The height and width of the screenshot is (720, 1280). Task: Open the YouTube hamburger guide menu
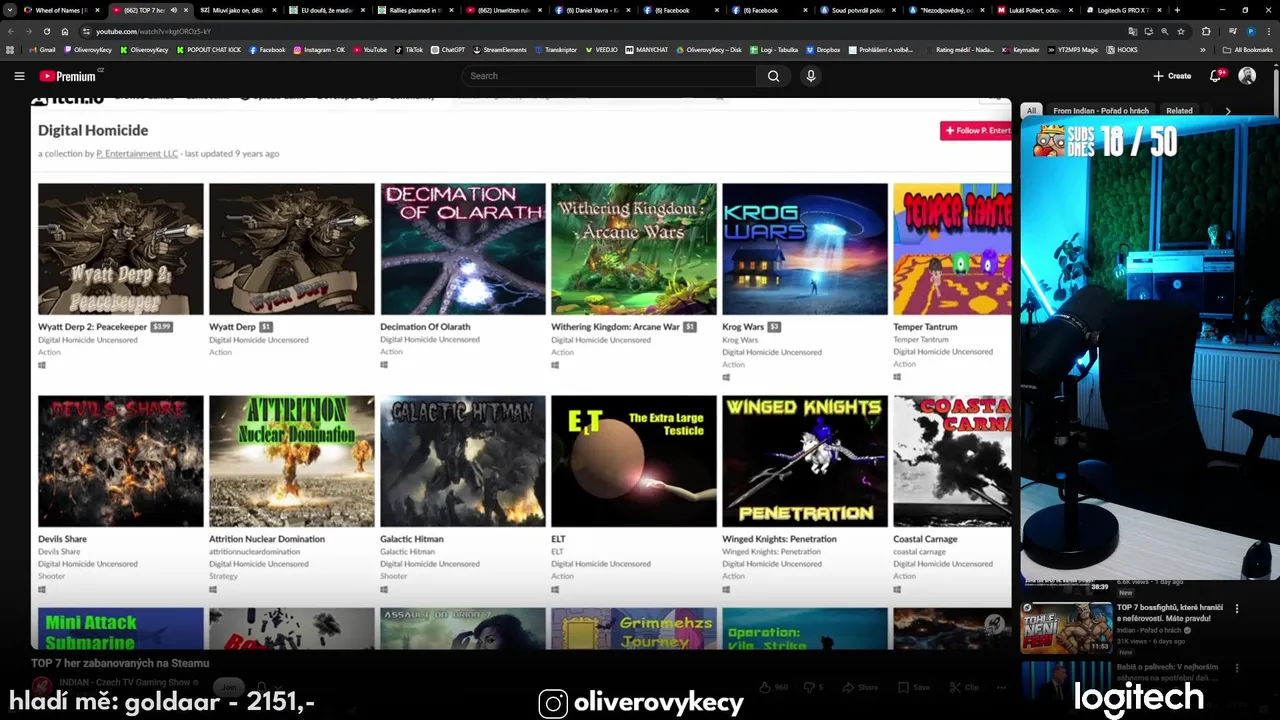click(x=19, y=76)
